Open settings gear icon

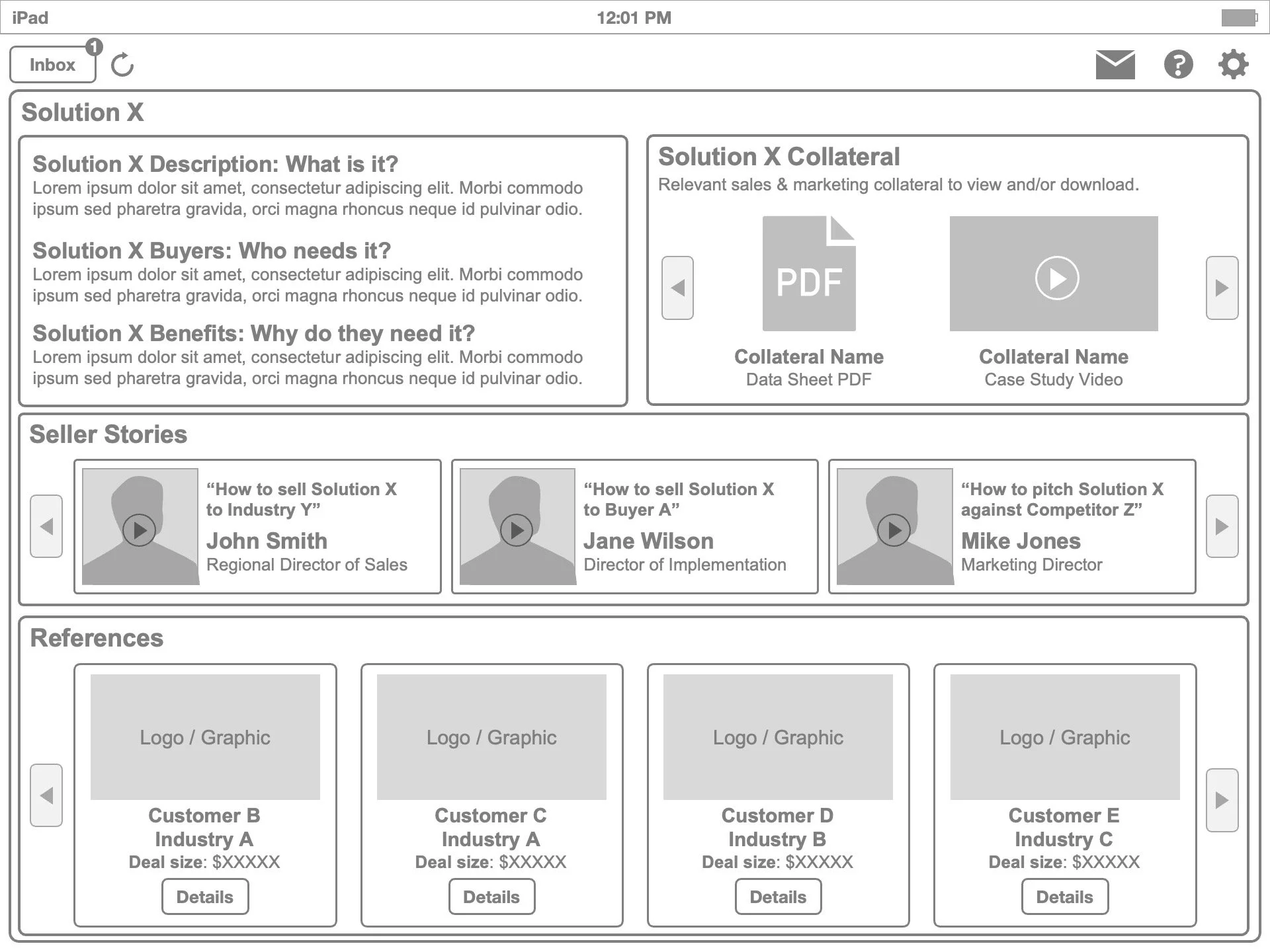coord(1233,65)
